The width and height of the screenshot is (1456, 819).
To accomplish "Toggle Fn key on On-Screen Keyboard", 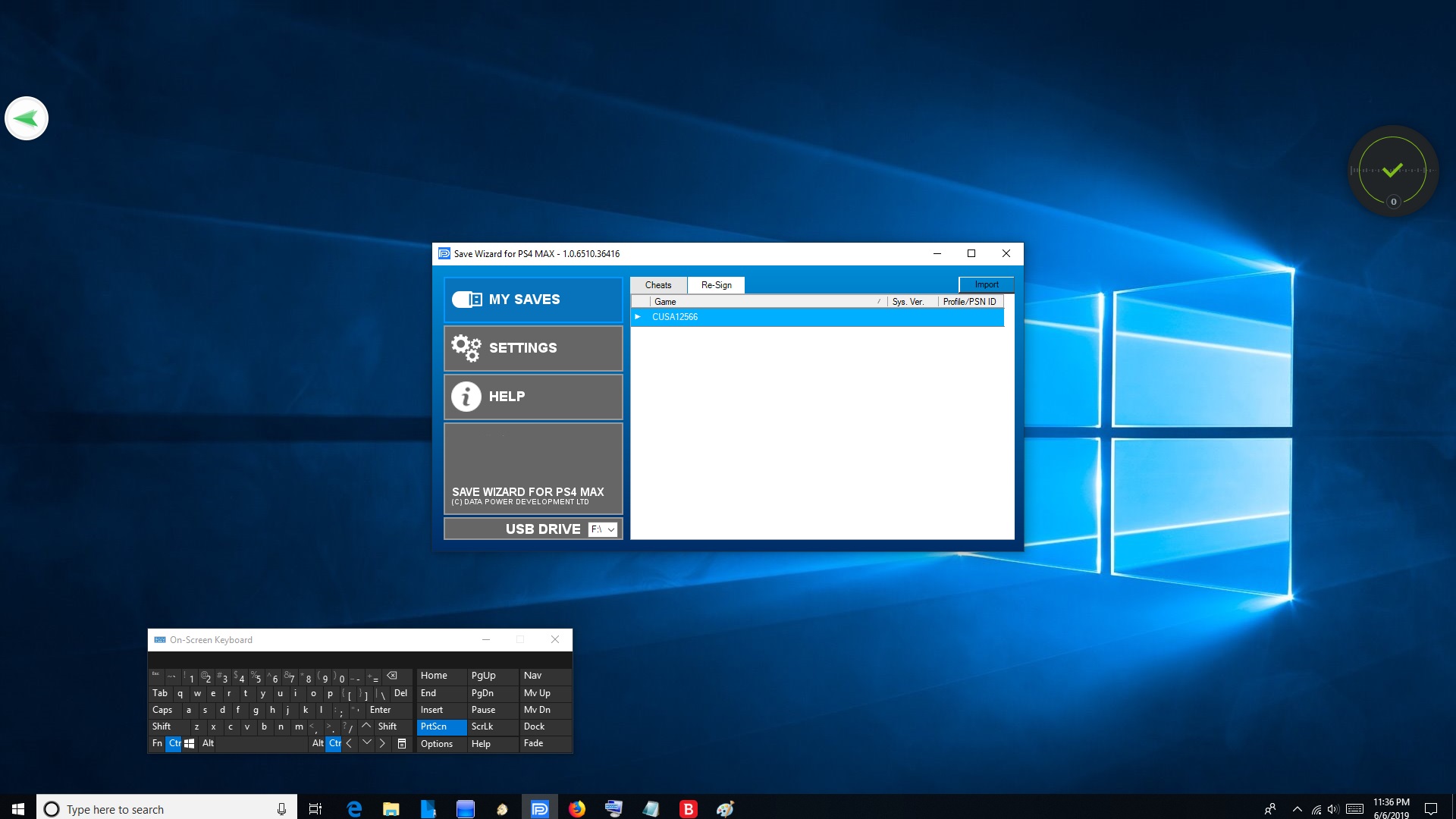I will 157,743.
